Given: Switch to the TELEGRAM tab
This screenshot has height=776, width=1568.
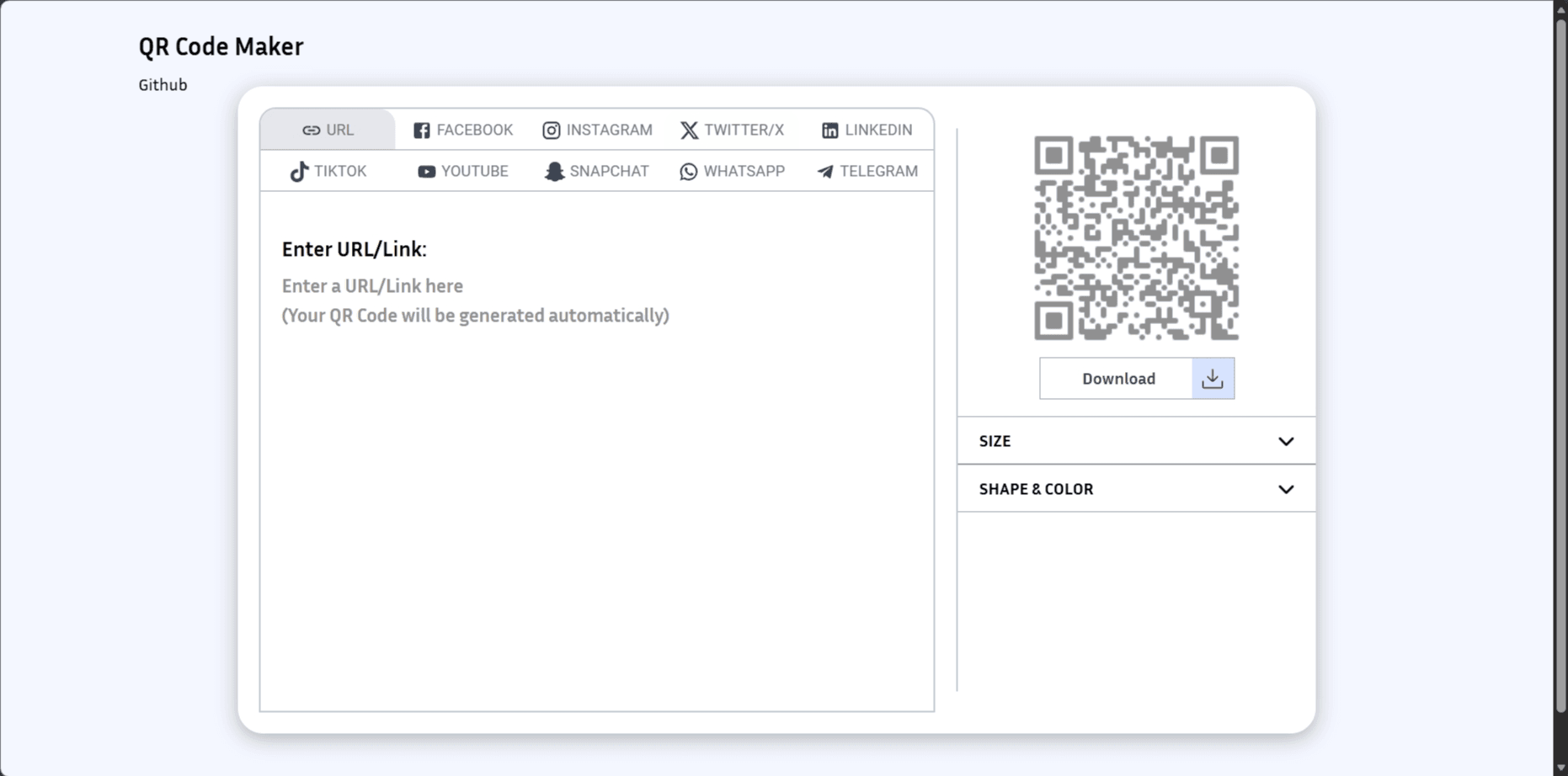Looking at the screenshot, I should pos(867,171).
